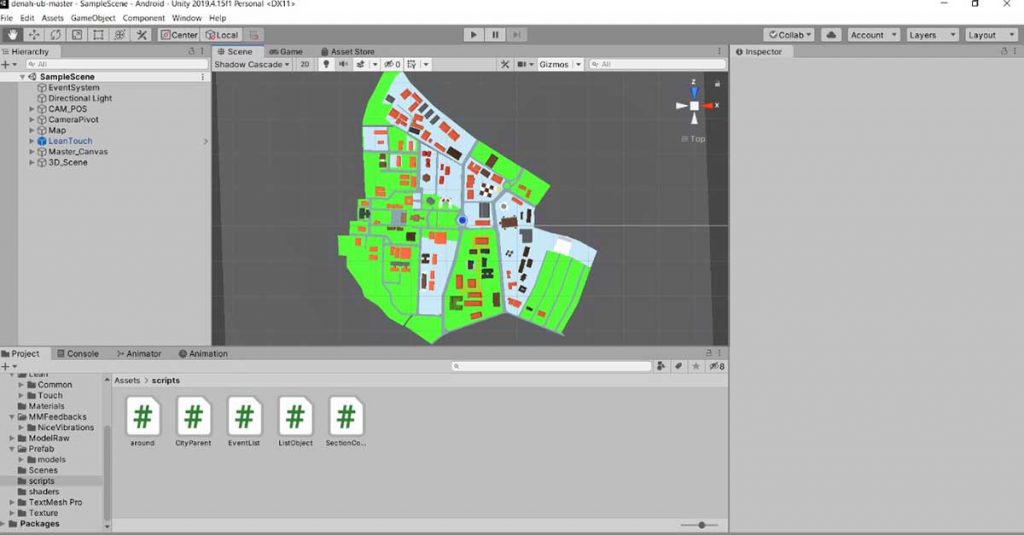Switch to the Animation tab
This screenshot has height=535, width=1024.
click(x=203, y=353)
